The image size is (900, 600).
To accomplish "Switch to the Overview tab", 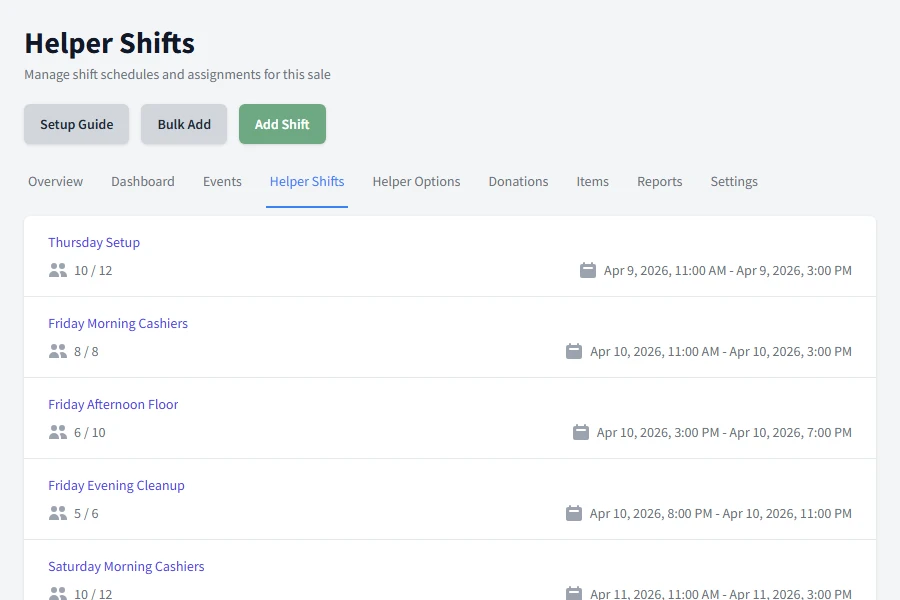I will click(x=56, y=181).
